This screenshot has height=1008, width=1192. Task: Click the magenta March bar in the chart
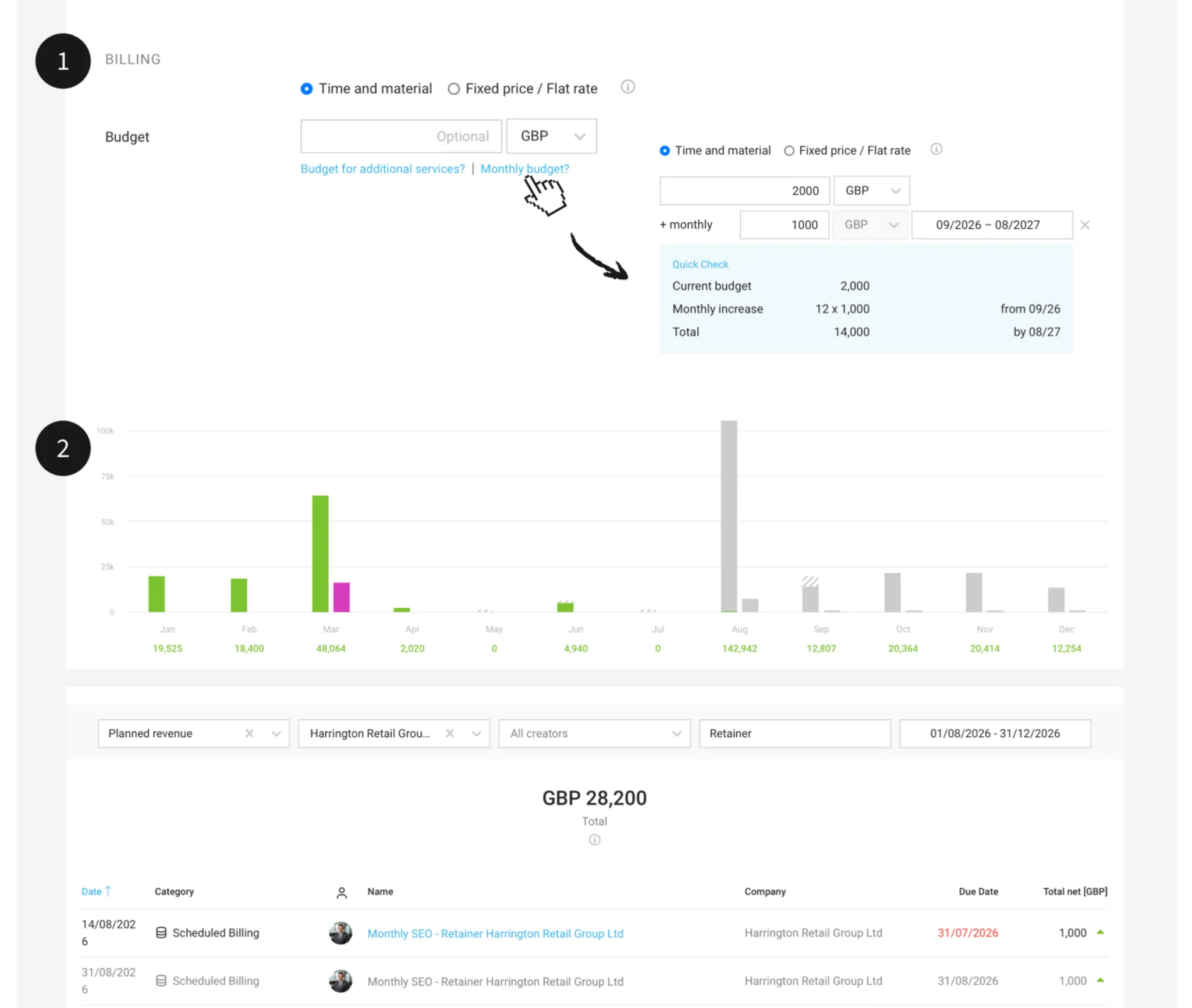click(341, 597)
